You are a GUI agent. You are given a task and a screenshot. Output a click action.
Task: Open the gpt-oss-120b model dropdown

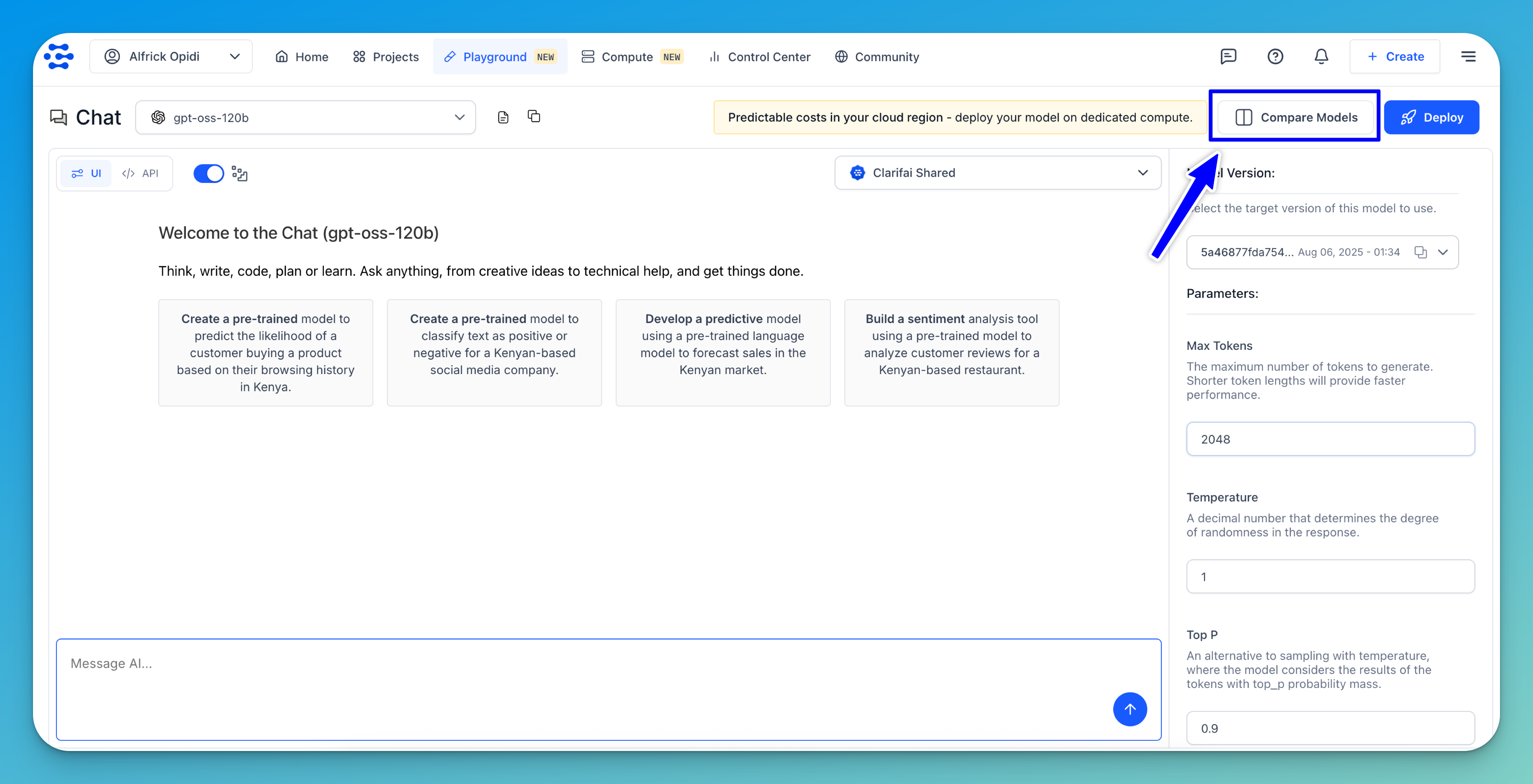point(305,117)
